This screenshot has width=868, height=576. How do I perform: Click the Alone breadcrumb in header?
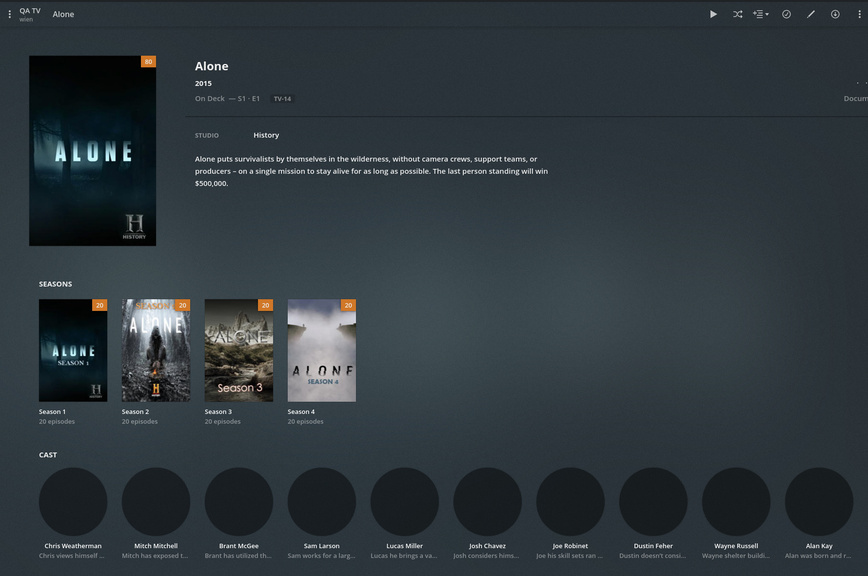[x=63, y=14]
